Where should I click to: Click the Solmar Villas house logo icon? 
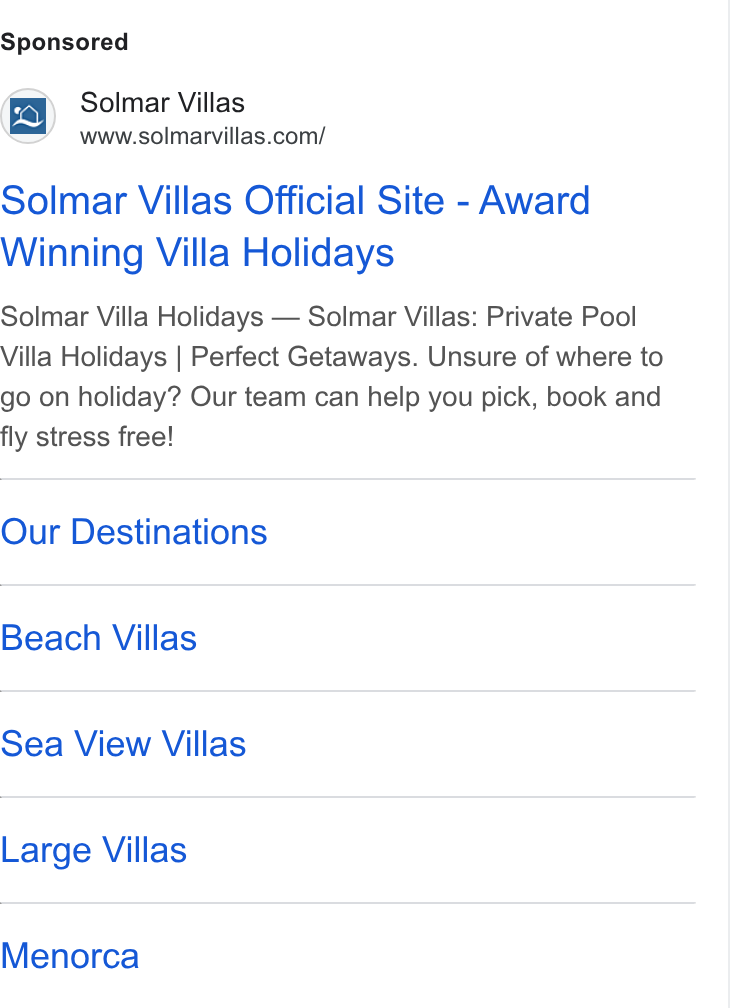point(28,116)
